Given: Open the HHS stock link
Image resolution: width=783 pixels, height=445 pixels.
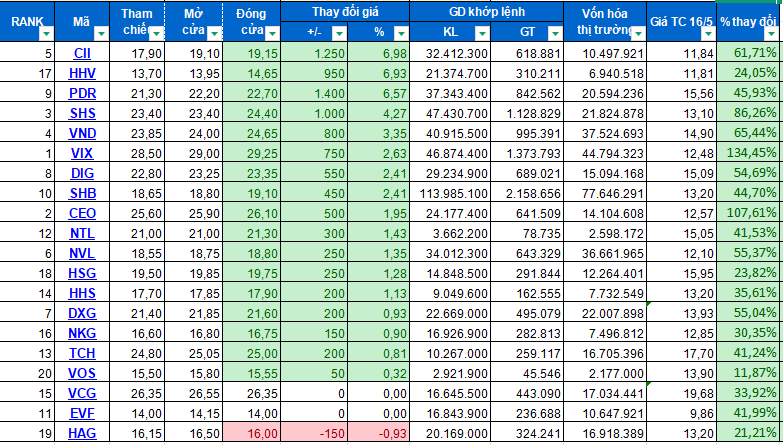Looking at the screenshot, I should [x=82, y=293].
